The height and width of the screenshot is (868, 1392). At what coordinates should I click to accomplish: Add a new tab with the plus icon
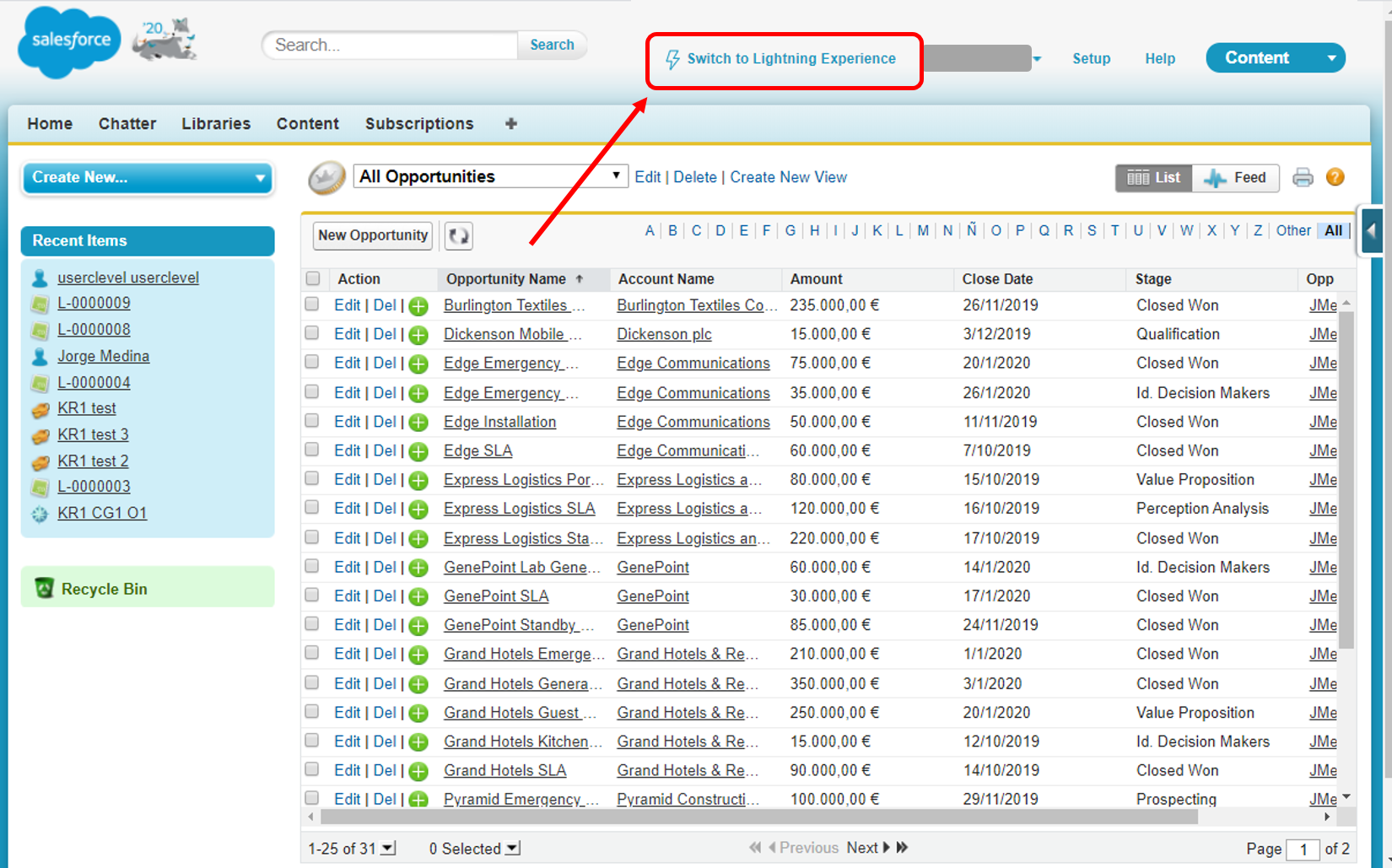pos(511,124)
